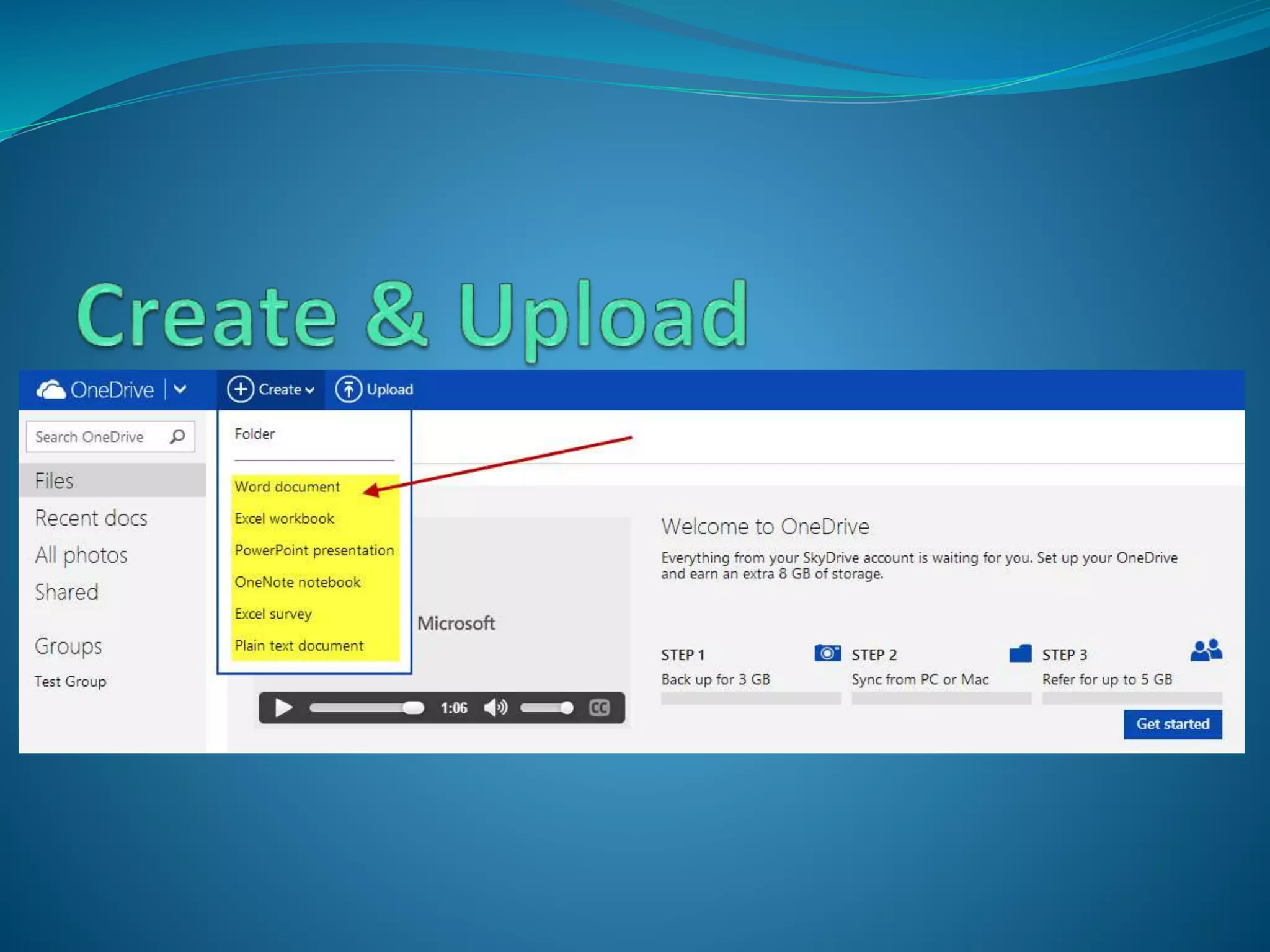Toggle closed captions CC button
The width and height of the screenshot is (1270, 952).
(599, 707)
